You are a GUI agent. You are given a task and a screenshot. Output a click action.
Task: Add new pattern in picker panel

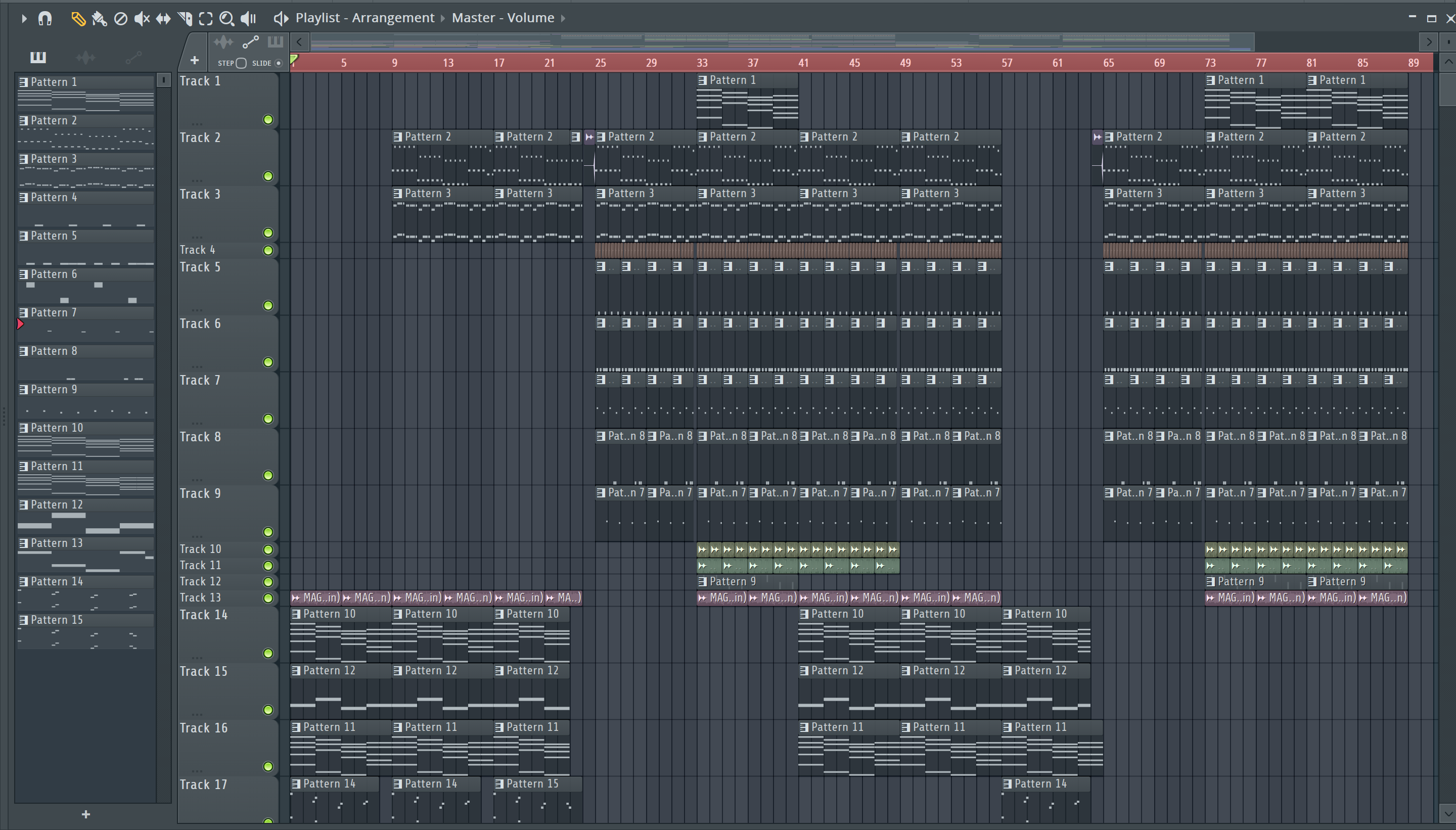click(x=85, y=814)
